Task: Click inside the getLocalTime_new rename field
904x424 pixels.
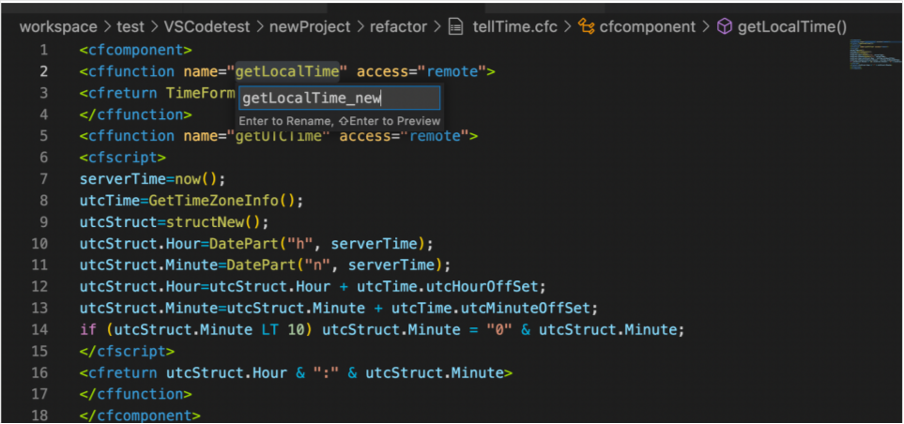Action: click(x=338, y=98)
